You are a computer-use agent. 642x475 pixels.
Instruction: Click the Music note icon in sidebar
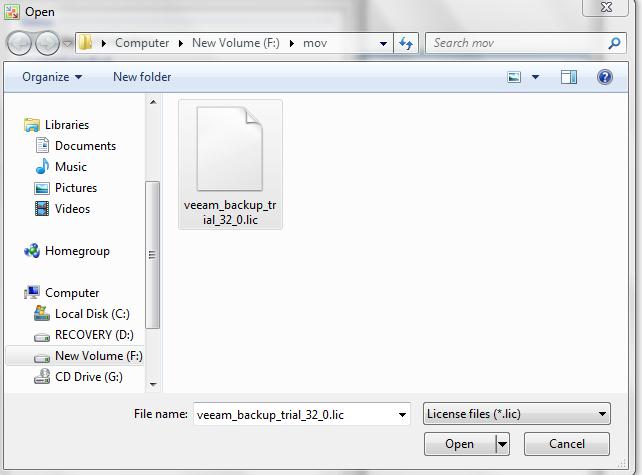coord(42,166)
